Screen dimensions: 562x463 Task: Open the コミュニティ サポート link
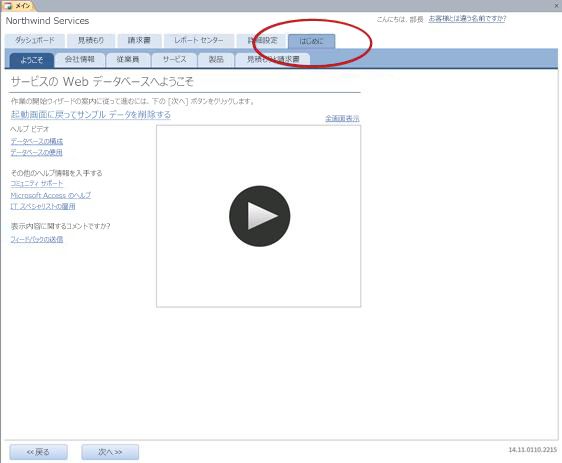pyautogui.click(x=37, y=183)
